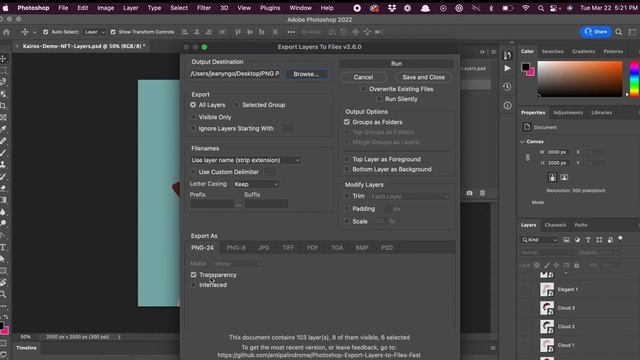The height and width of the screenshot is (360, 640).
Task: Select the Lasso tool
Action: pyautogui.click(x=3, y=82)
